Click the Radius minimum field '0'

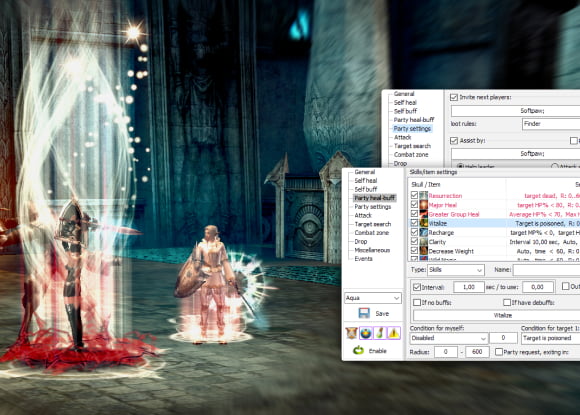pyautogui.click(x=446, y=352)
